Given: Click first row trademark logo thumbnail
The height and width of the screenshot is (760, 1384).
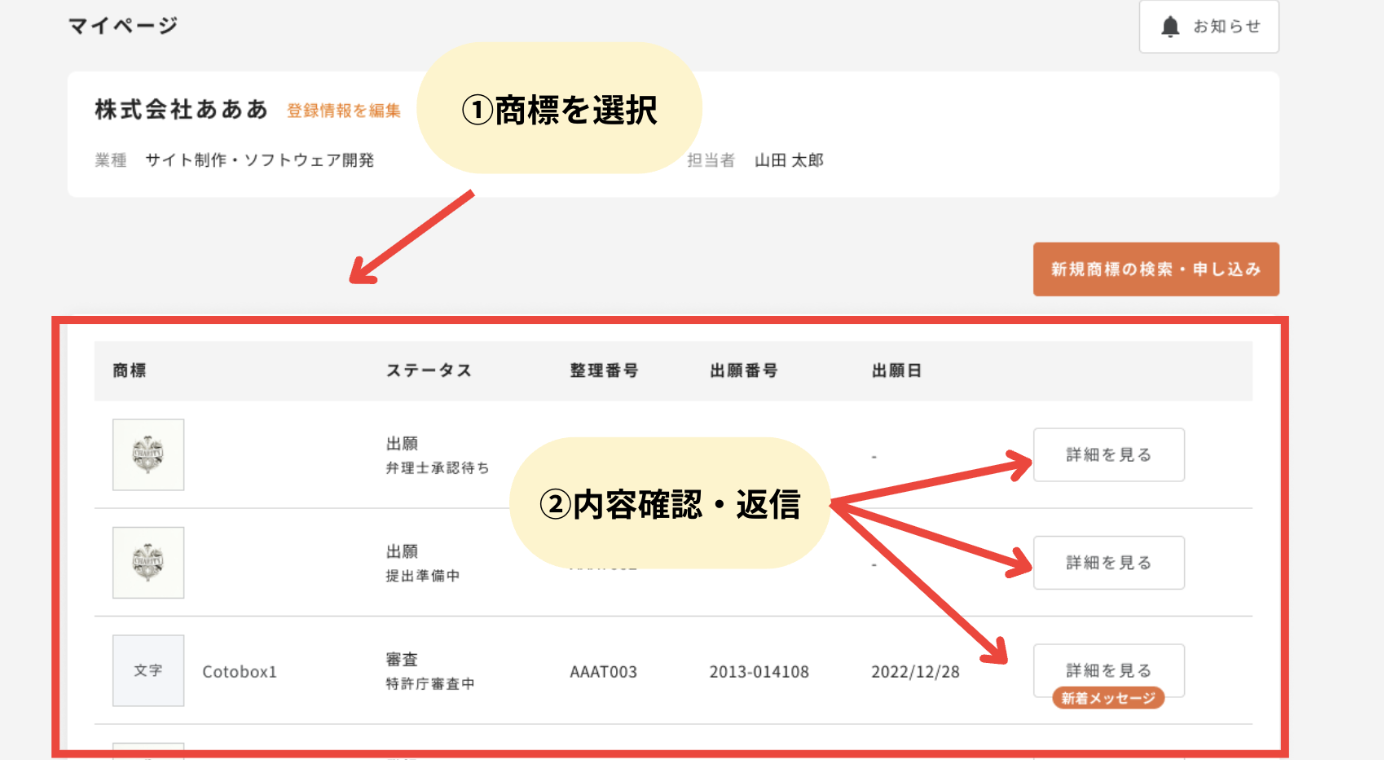Looking at the screenshot, I should tap(148, 455).
